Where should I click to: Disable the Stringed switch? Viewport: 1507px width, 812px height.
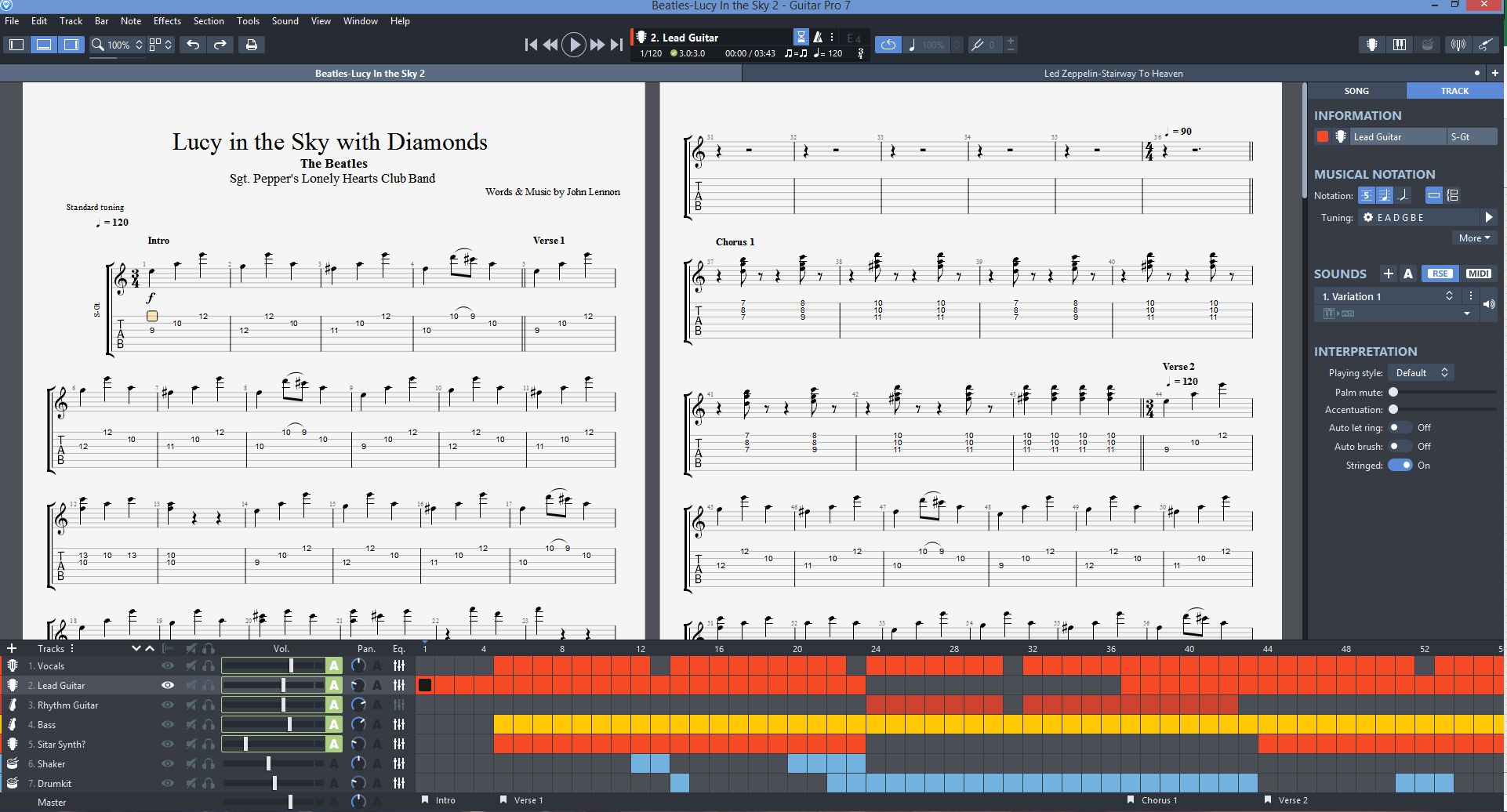coord(1400,466)
